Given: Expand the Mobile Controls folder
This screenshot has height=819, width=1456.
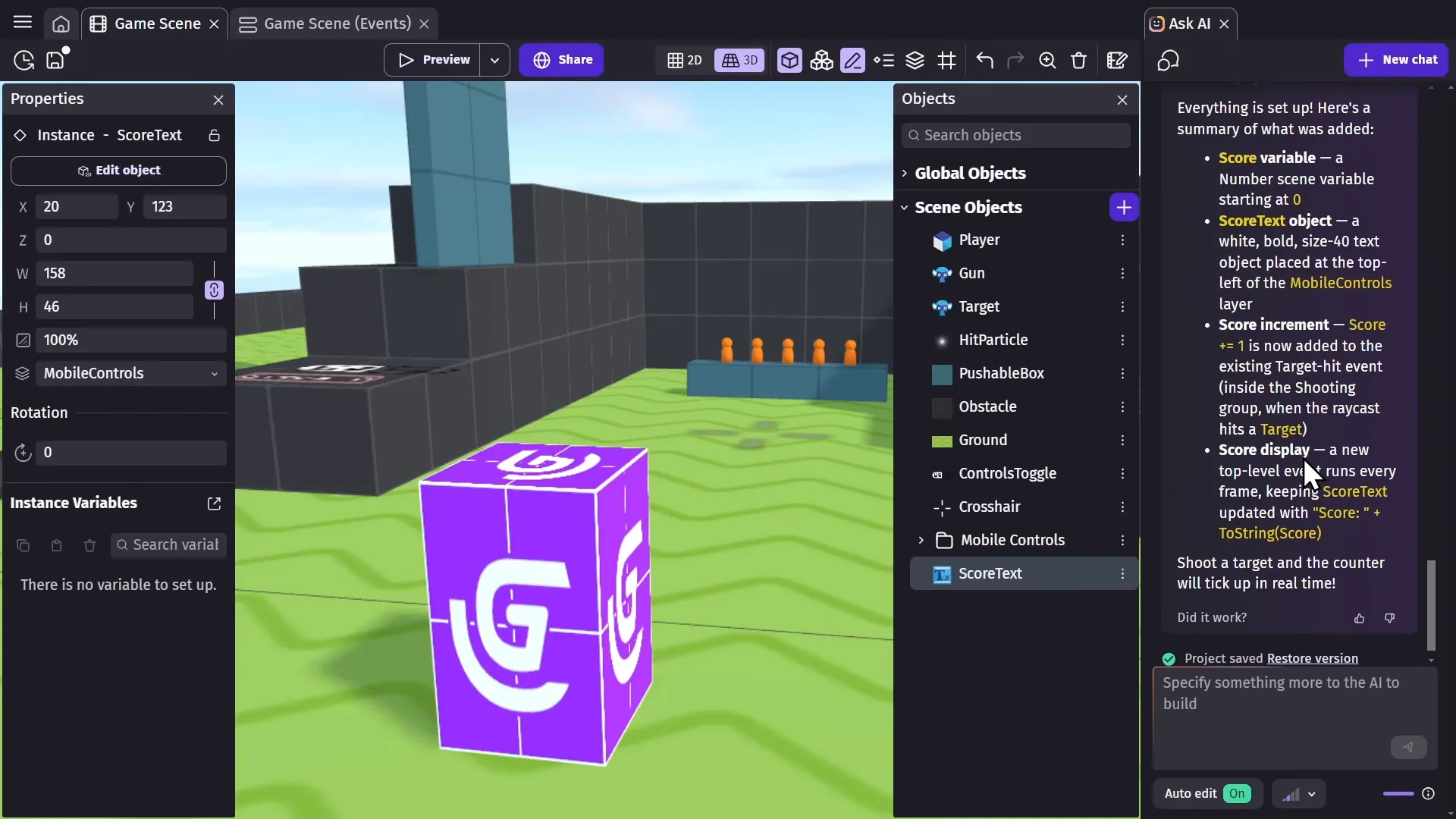Looking at the screenshot, I should 921,540.
